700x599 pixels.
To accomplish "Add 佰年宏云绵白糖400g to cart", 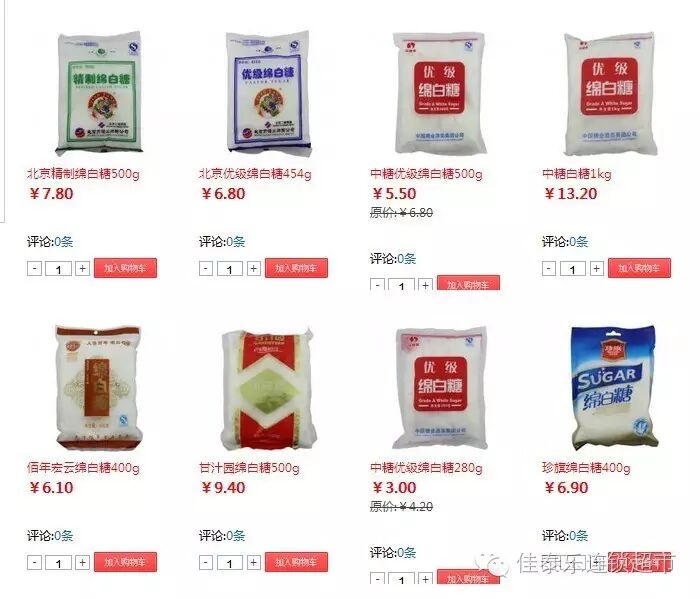I will pyautogui.click(x=125, y=562).
